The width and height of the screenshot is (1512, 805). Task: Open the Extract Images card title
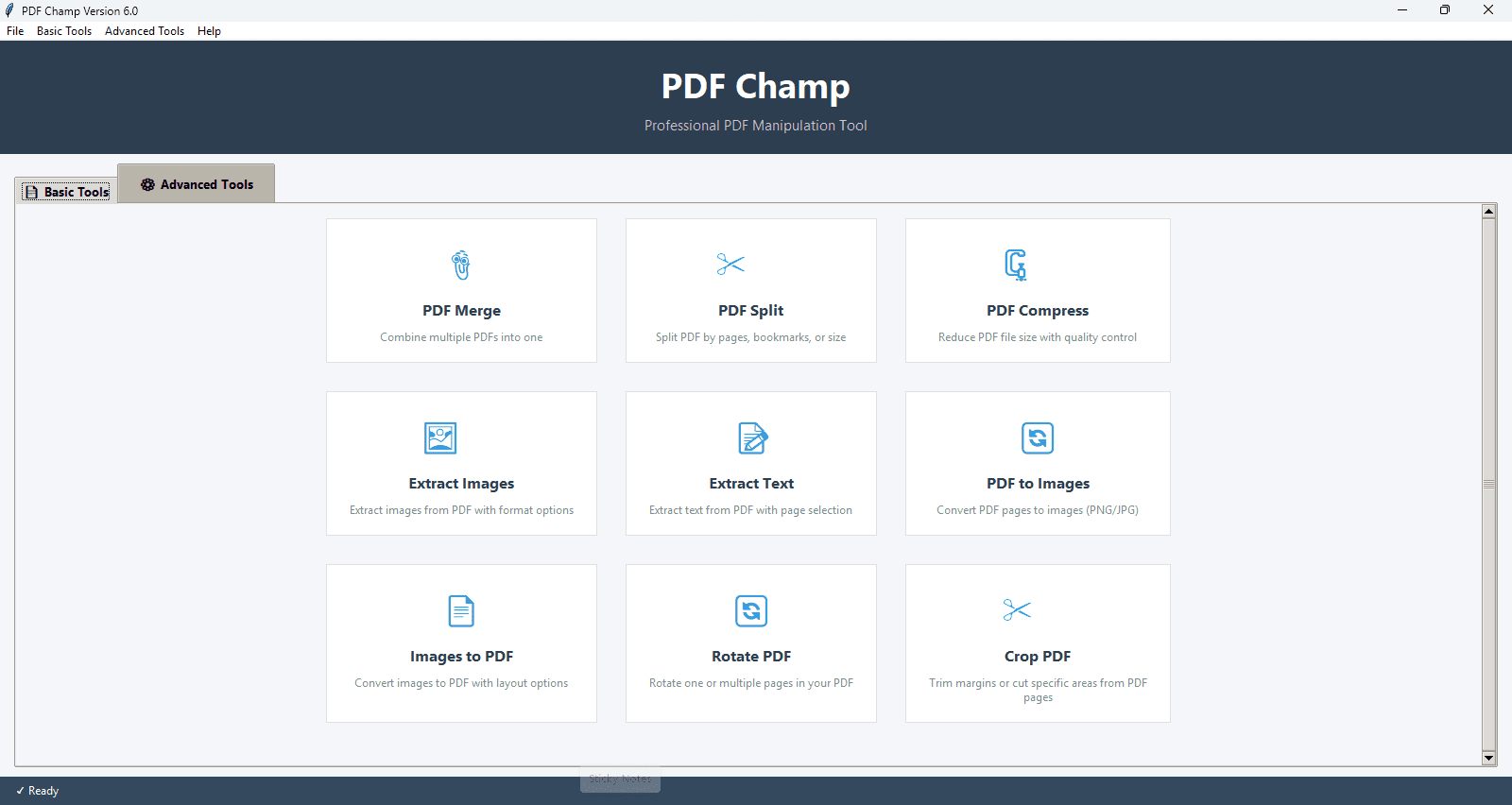[461, 484]
